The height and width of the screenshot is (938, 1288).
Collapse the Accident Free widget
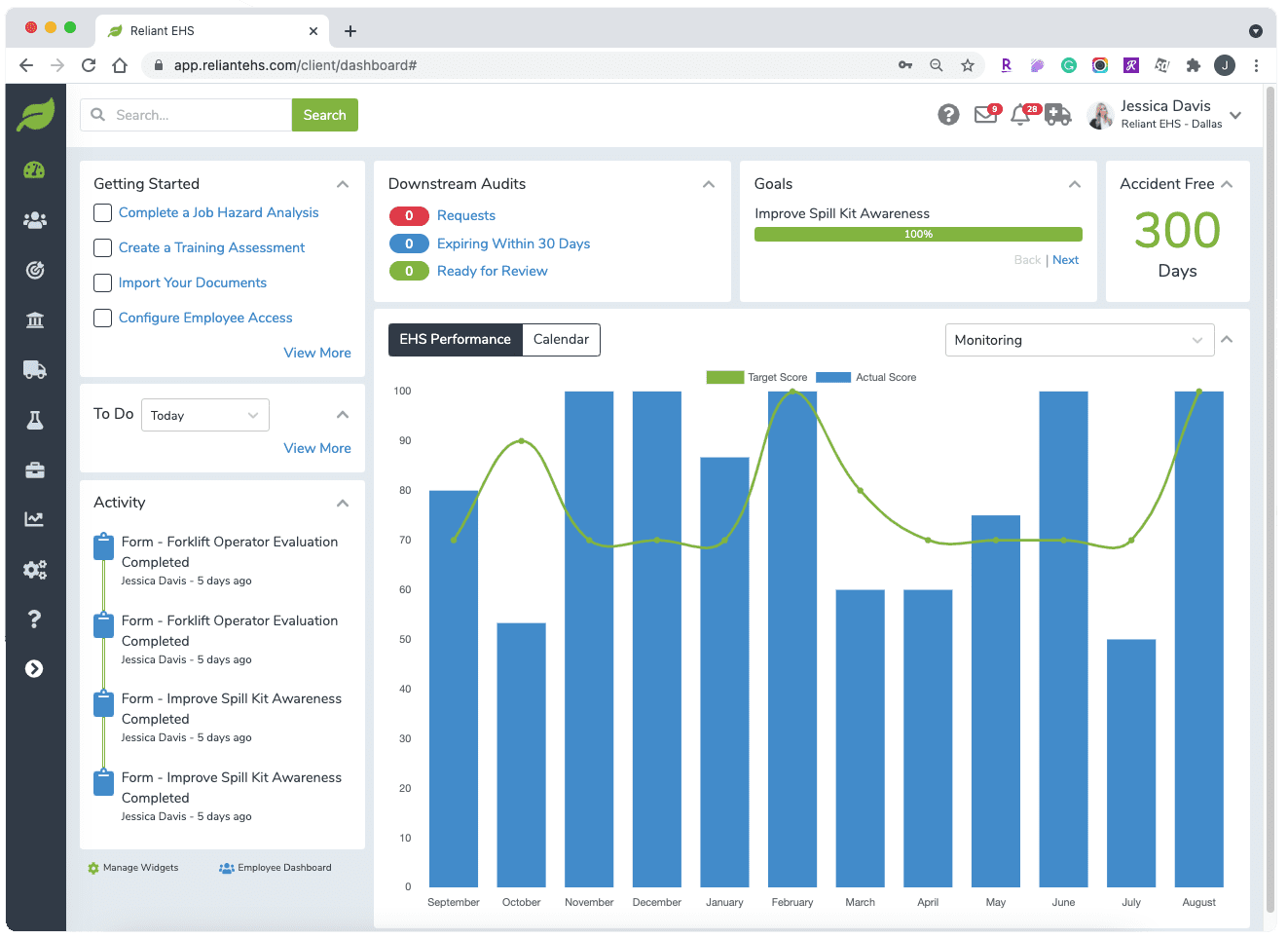[1227, 184]
